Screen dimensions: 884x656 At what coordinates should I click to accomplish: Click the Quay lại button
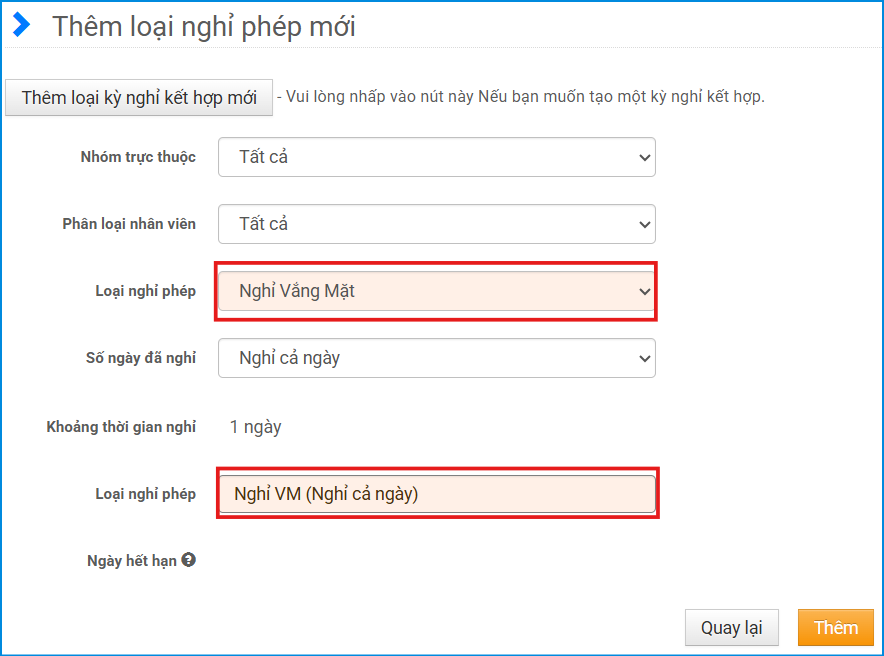pyautogui.click(x=731, y=627)
